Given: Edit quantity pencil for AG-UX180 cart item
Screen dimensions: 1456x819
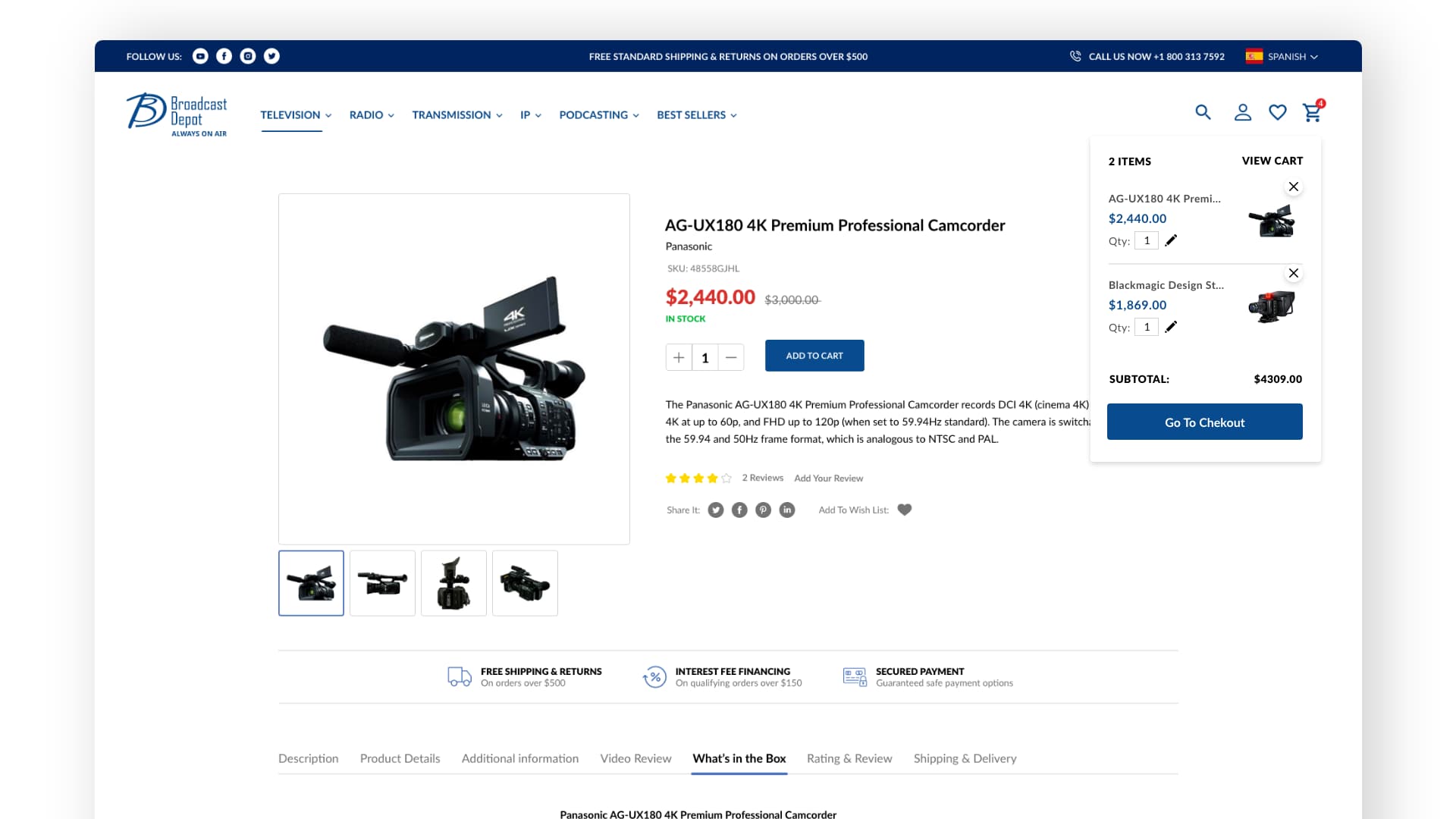Looking at the screenshot, I should point(1171,240).
